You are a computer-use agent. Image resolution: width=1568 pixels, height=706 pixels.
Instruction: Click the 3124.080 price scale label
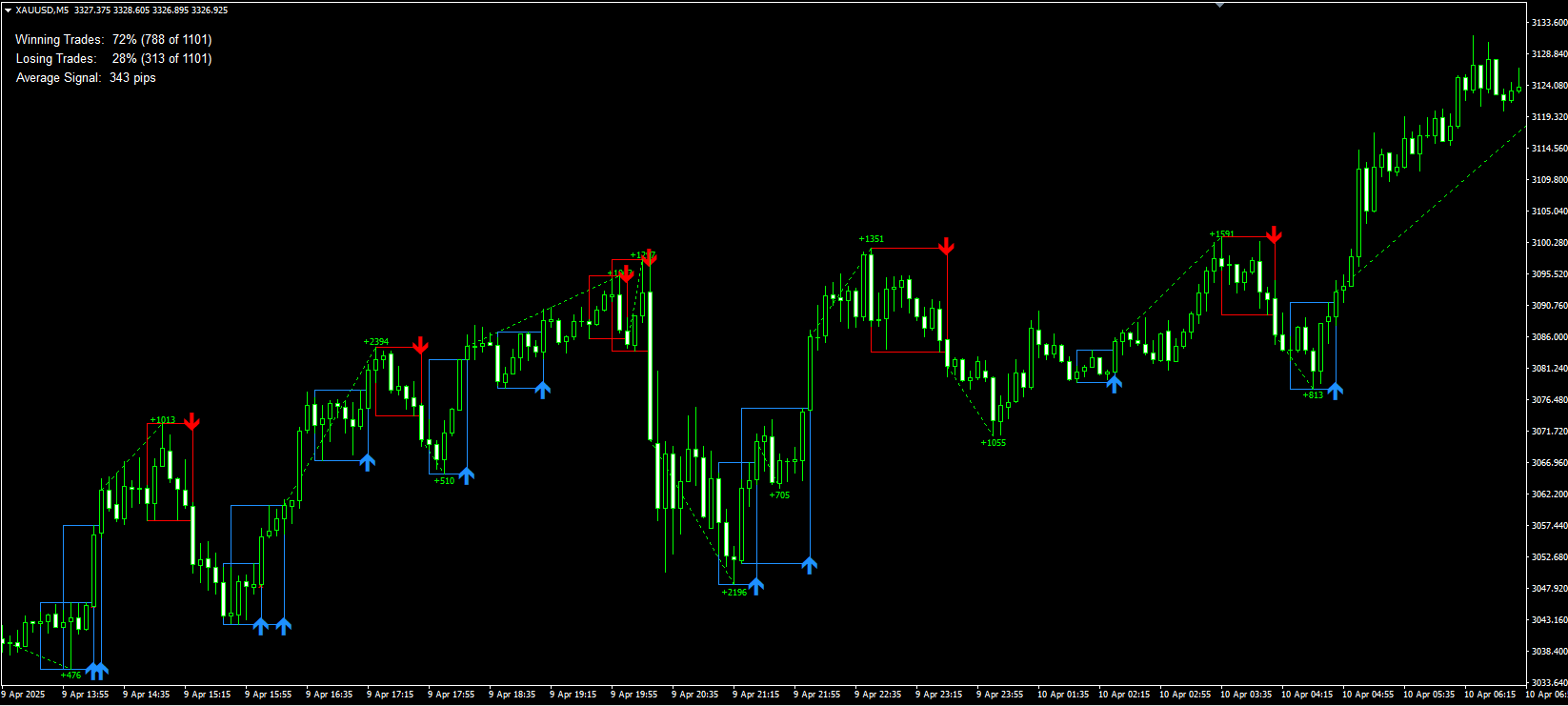(1549, 85)
